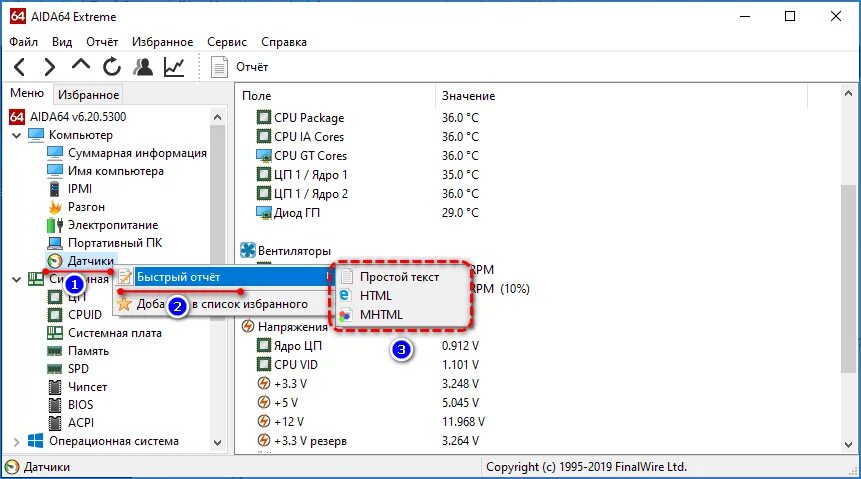Open the Сервис menu
Image resolution: width=861 pixels, height=479 pixels.
point(227,42)
